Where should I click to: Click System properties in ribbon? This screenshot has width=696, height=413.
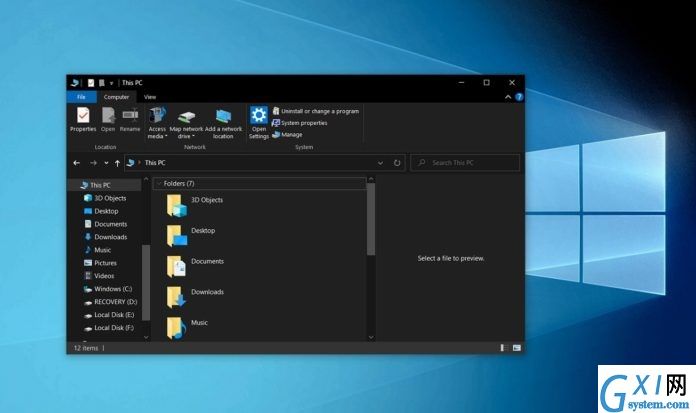click(x=300, y=123)
